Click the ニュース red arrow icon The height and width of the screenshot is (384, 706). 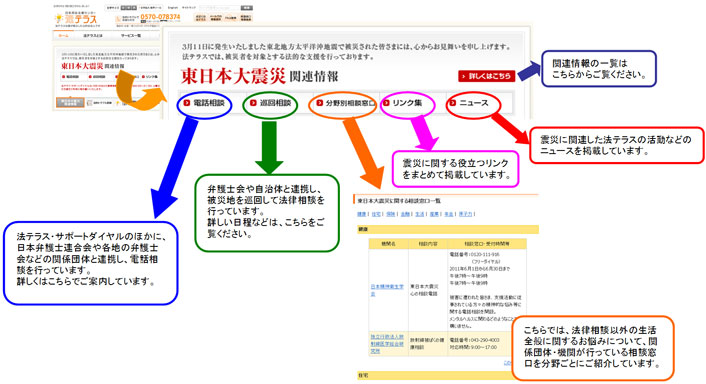pyautogui.click(x=453, y=103)
